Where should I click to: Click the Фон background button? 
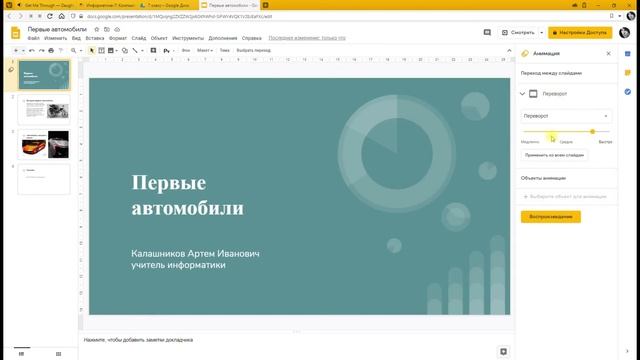186,50
